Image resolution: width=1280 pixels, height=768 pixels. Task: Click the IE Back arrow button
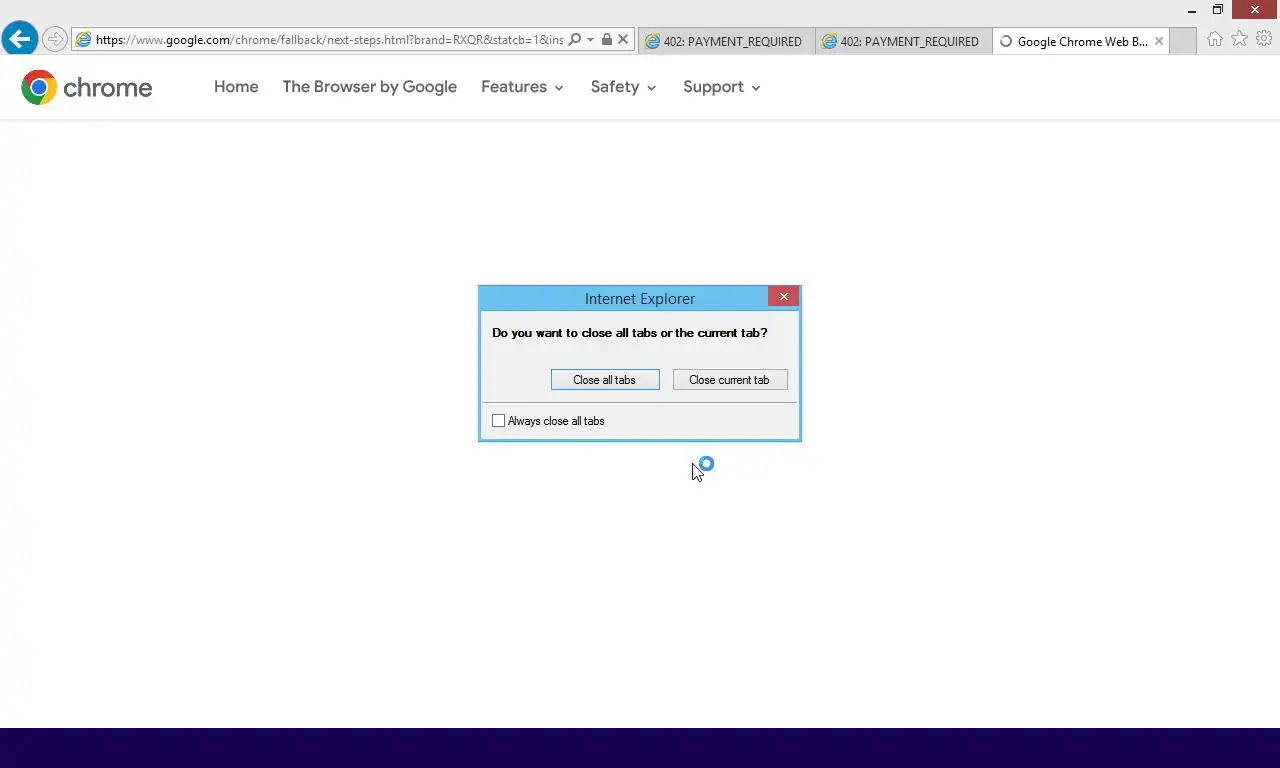point(19,39)
